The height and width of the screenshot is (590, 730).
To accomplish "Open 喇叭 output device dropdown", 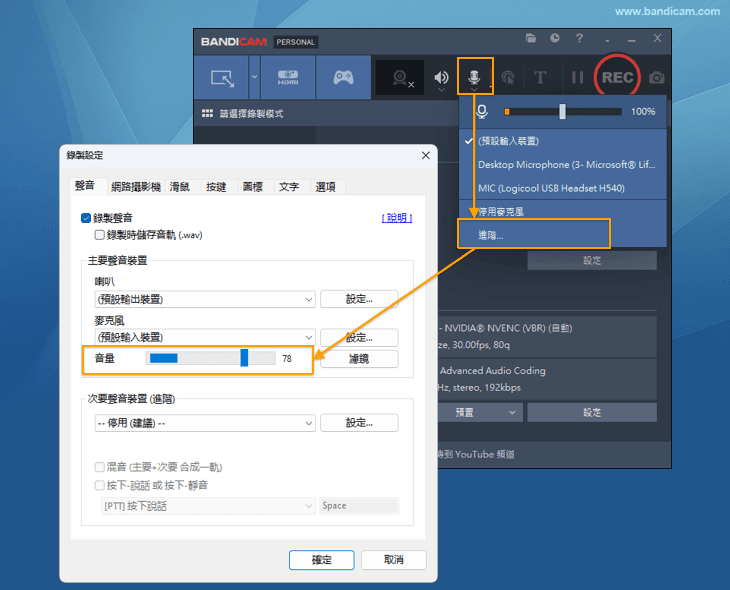I will point(205,299).
